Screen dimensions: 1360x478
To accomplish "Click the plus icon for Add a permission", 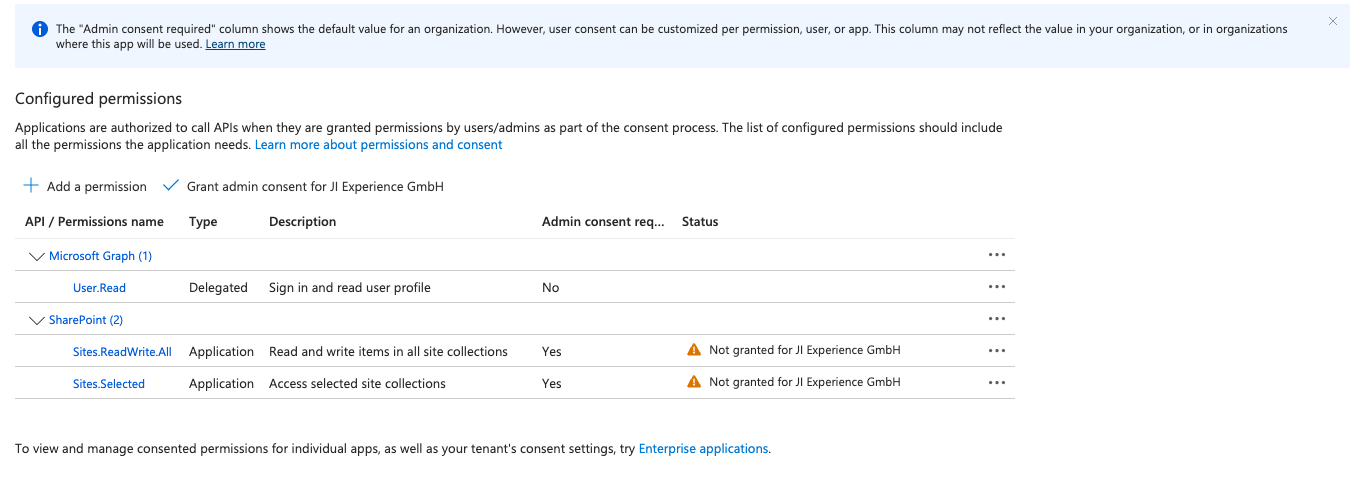I will [31, 186].
